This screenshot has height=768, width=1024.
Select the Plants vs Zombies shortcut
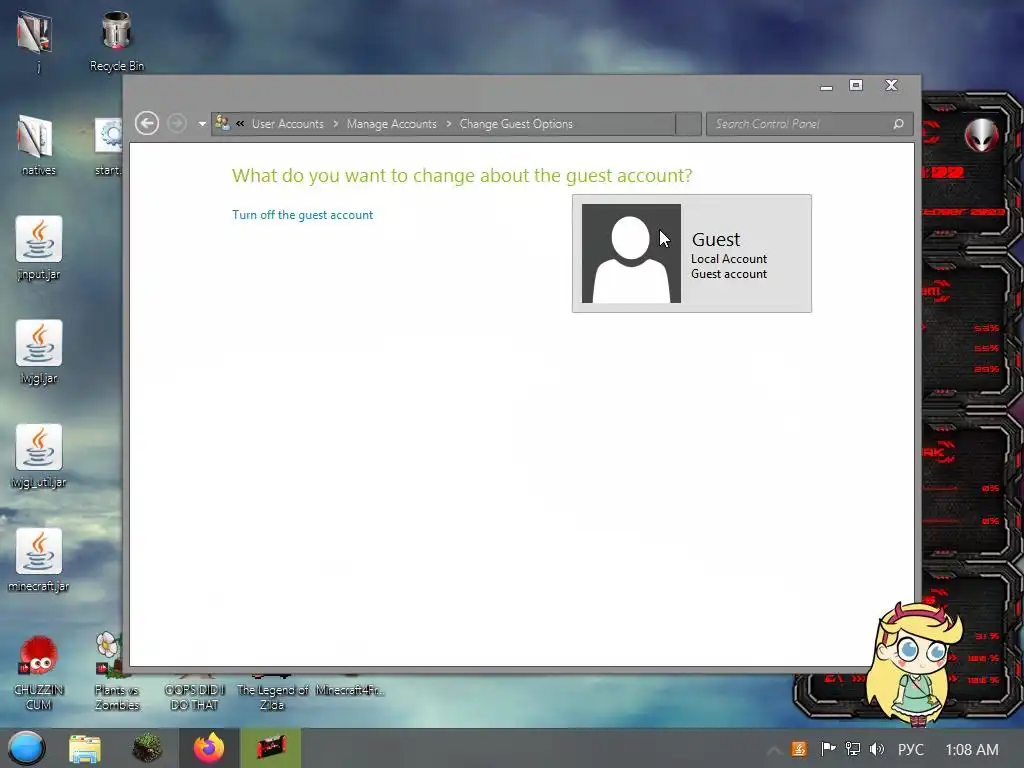(x=116, y=673)
